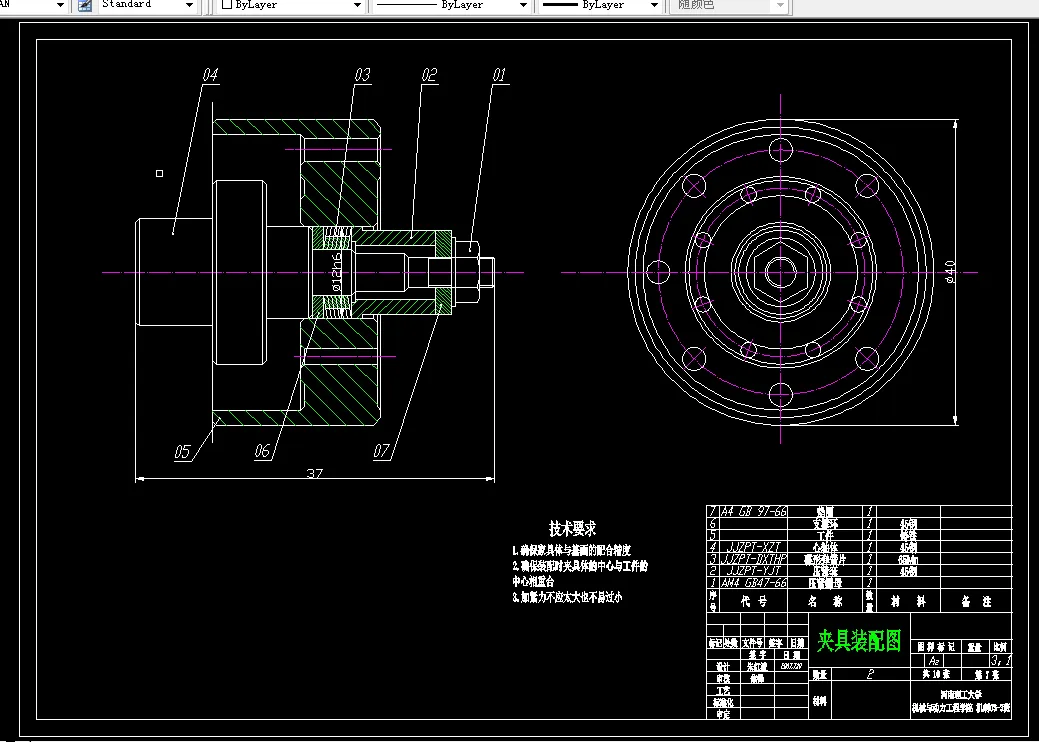
Task: Open the thin-line linetype ByLayer dropdown
Action: 523,5
